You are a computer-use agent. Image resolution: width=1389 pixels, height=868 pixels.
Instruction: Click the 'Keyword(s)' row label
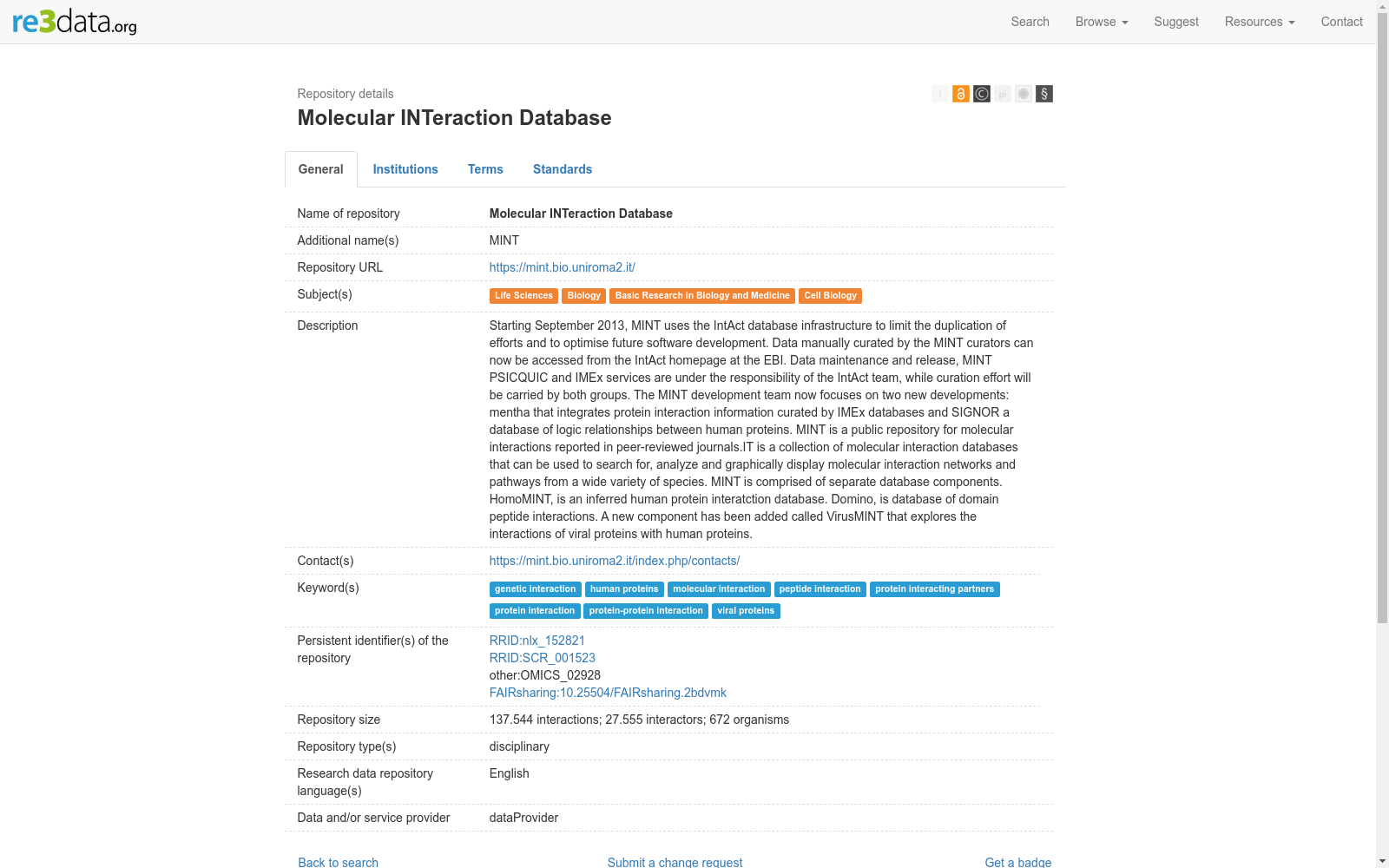coord(328,588)
